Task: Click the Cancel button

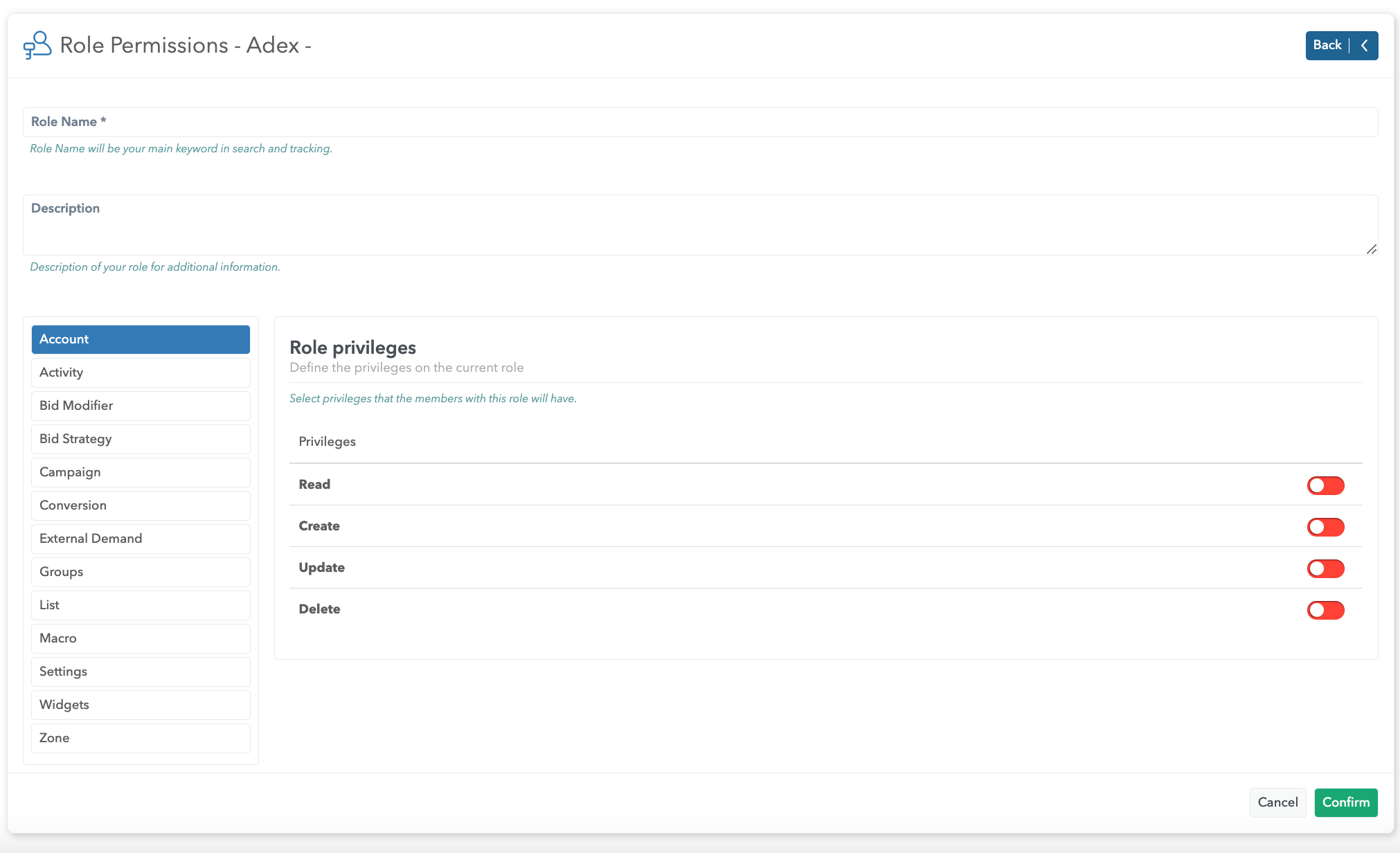Action: tap(1277, 802)
